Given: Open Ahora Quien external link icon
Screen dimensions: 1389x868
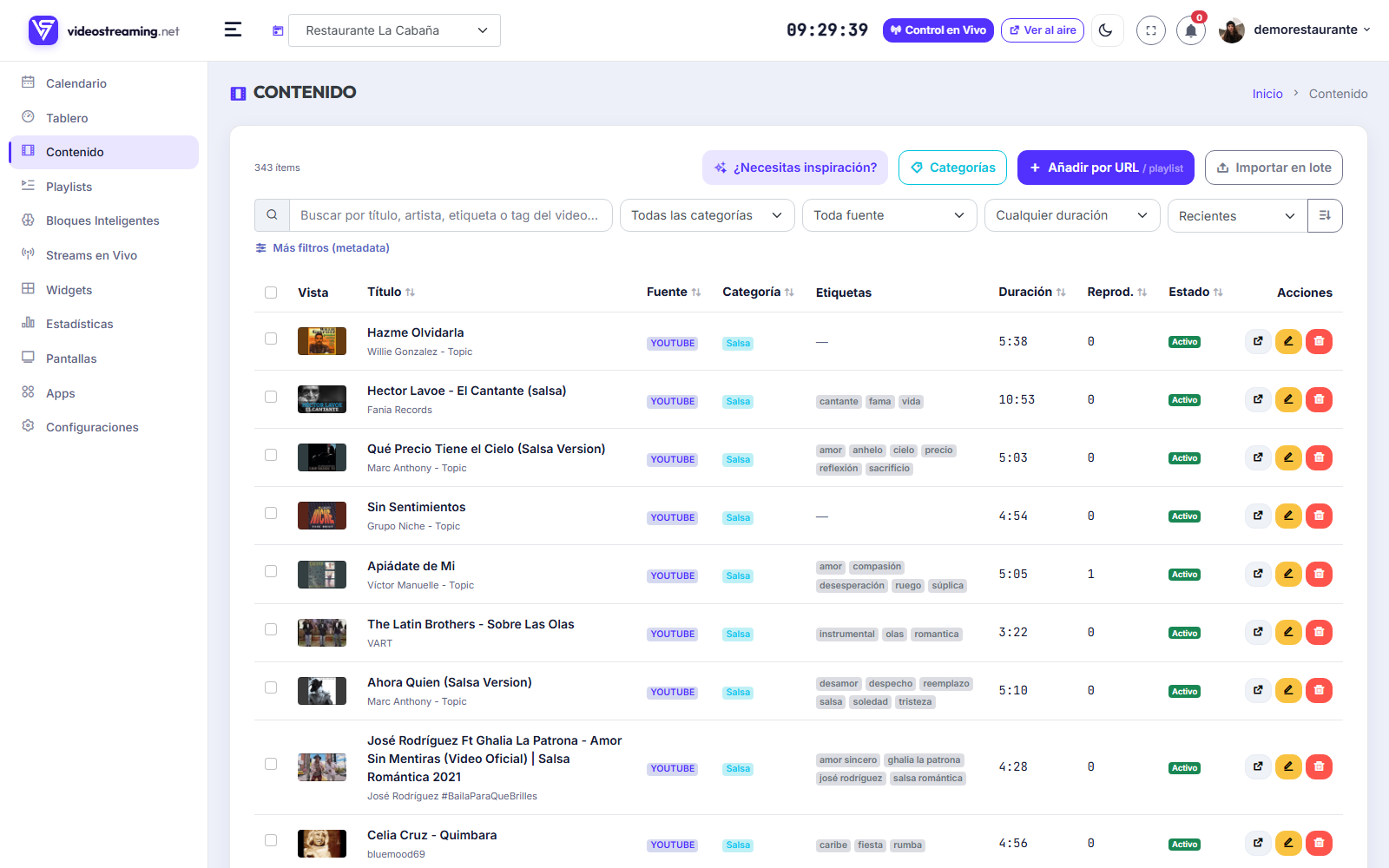Looking at the screenshot, I should pos(1258,690).
